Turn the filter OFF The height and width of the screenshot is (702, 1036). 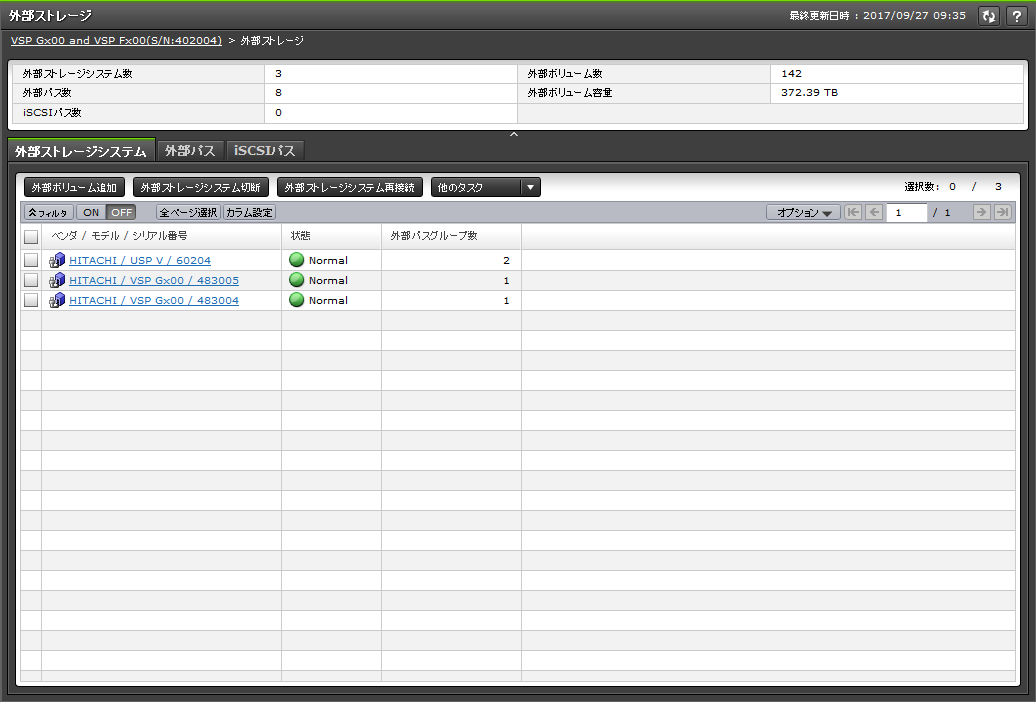tap(121, 212)
